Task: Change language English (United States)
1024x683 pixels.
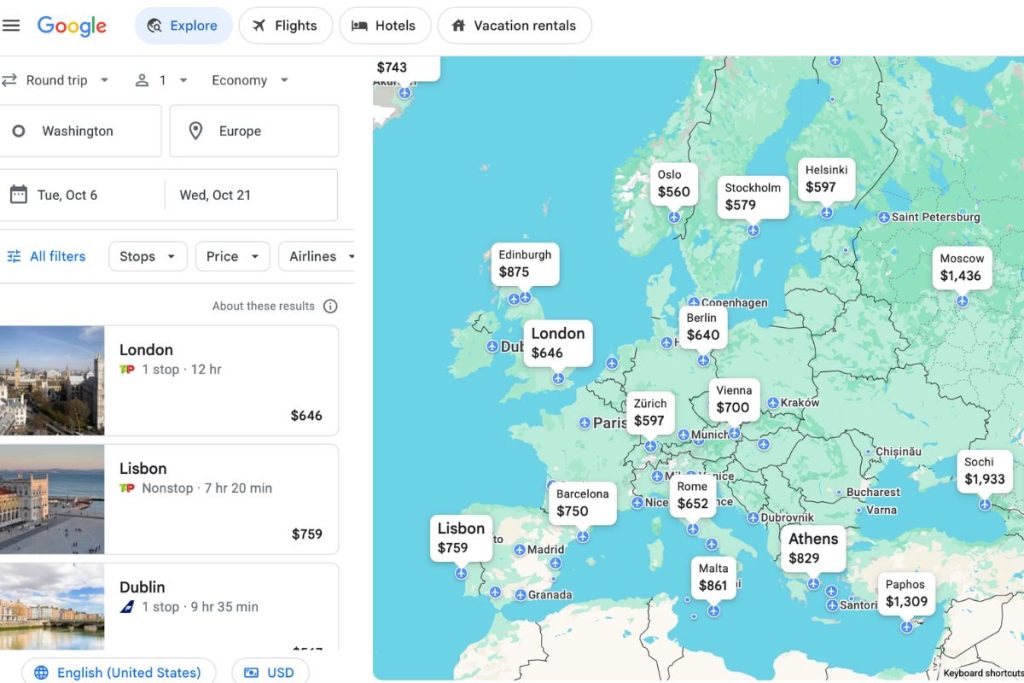Action: click(x=119, y=672)
